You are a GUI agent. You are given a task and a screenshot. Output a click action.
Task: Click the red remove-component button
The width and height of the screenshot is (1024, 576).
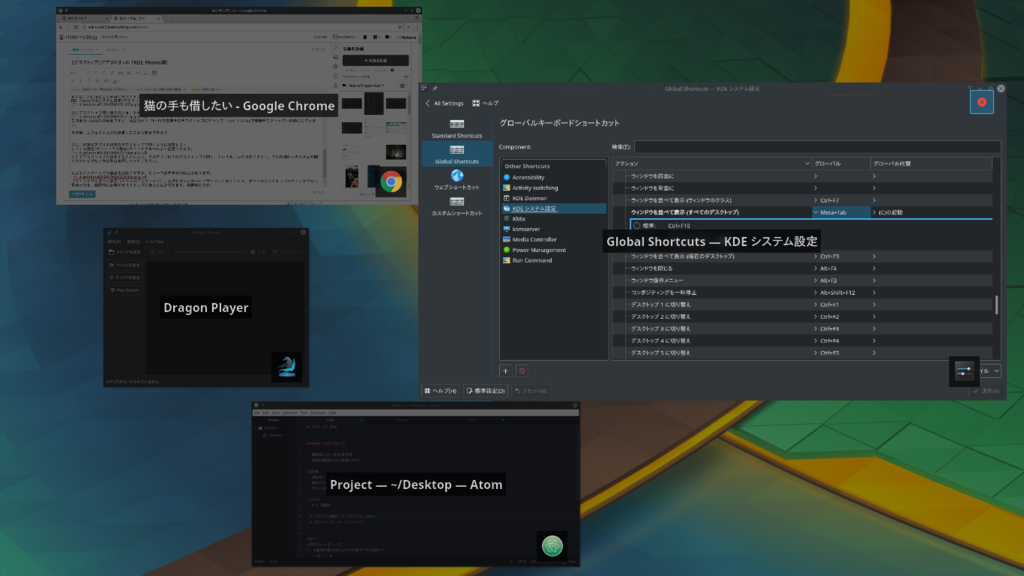522,371
